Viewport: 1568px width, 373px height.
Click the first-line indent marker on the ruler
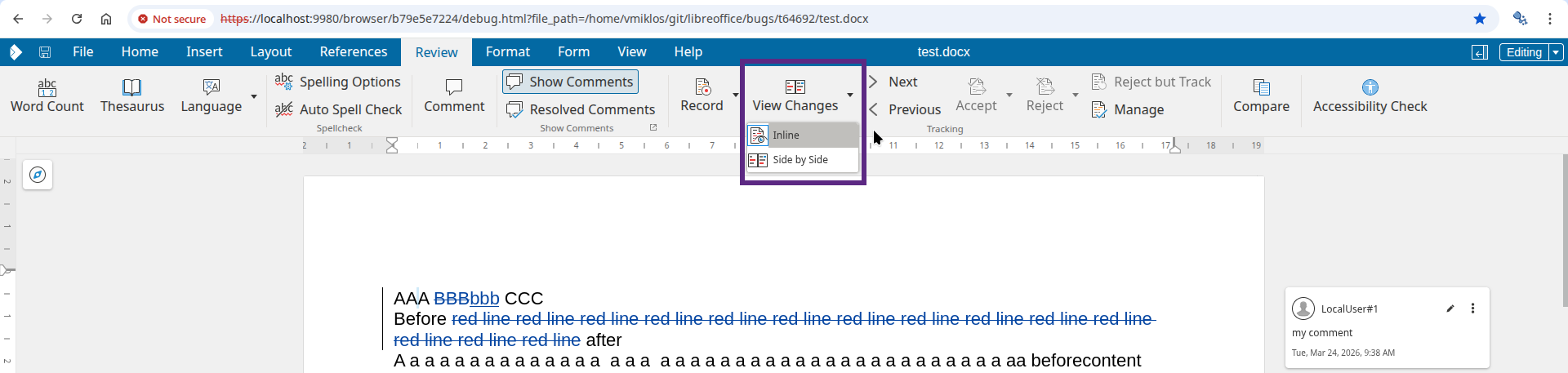tap(392, 141)
